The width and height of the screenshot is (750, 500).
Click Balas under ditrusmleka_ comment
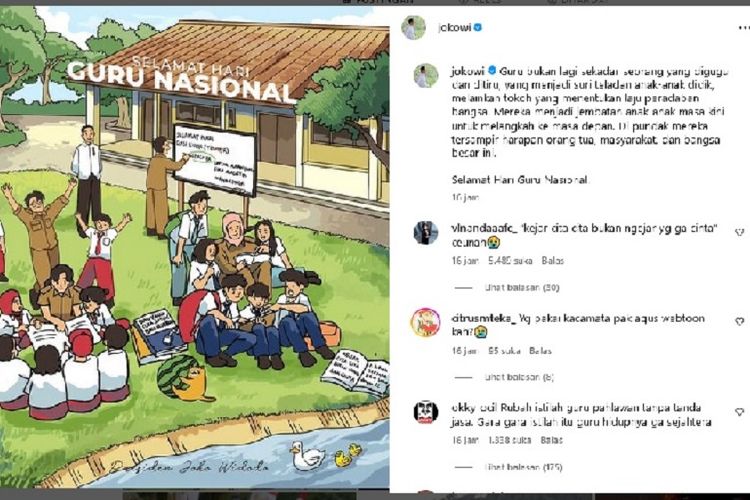click(x=540, y=351)
